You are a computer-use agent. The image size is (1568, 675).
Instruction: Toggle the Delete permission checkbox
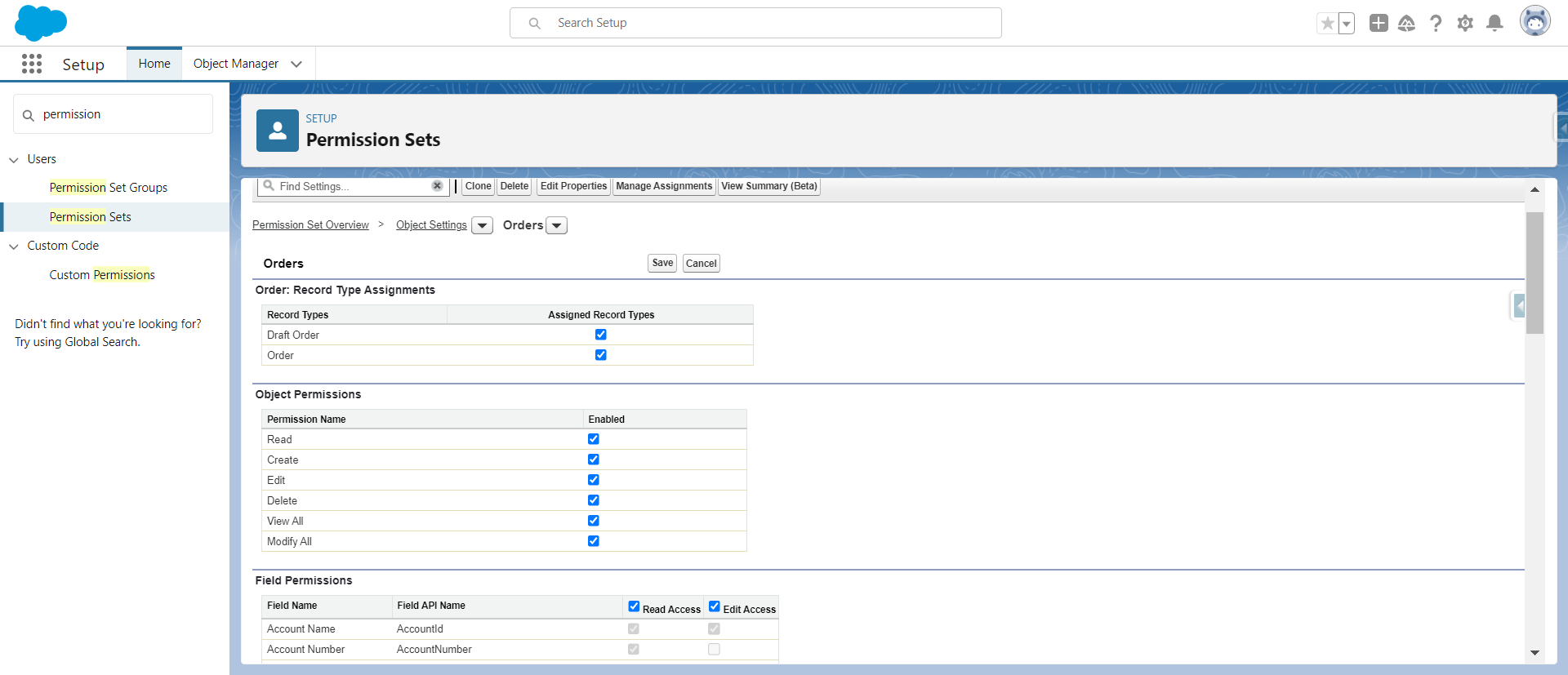point(594,500)
